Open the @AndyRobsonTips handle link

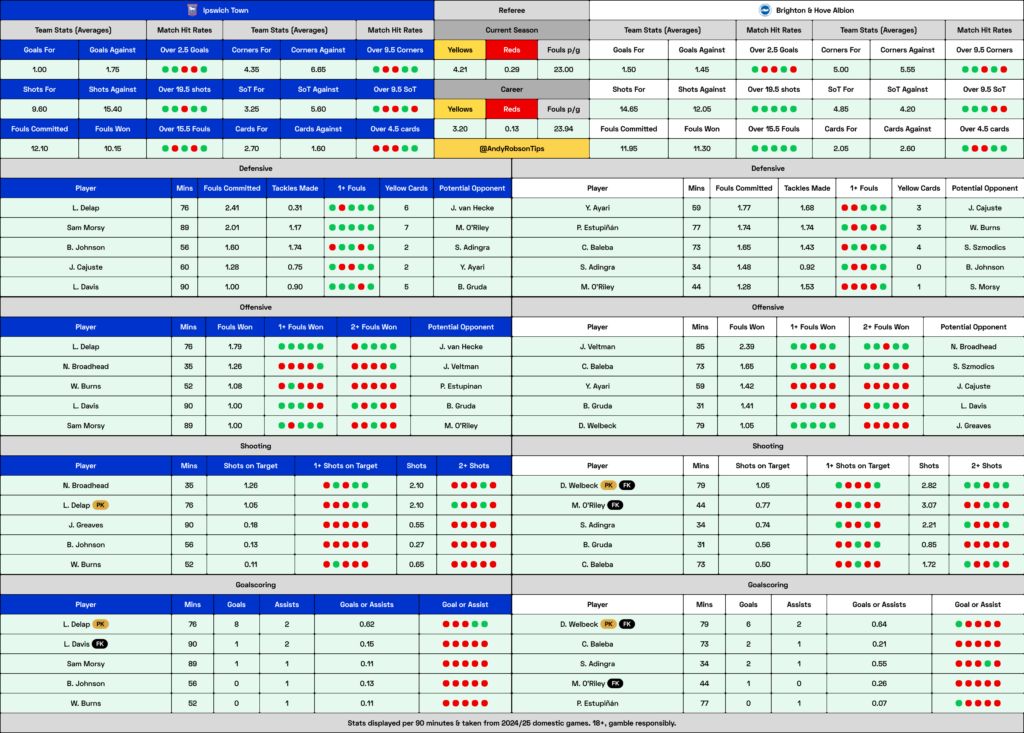click(511, 148)
